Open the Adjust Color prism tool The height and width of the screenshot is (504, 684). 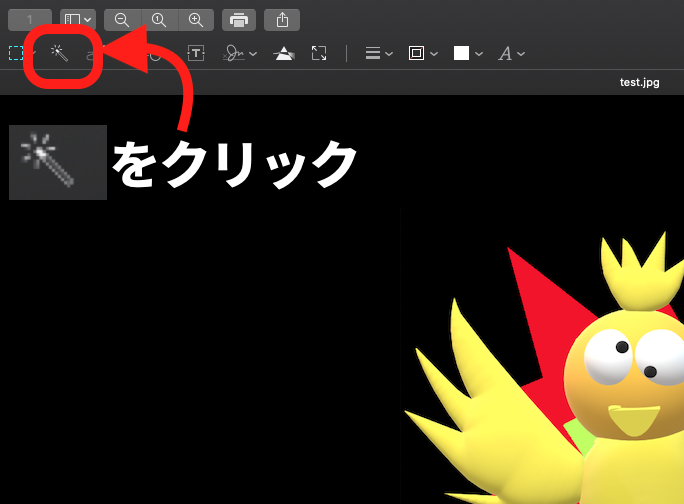[284, 53]
